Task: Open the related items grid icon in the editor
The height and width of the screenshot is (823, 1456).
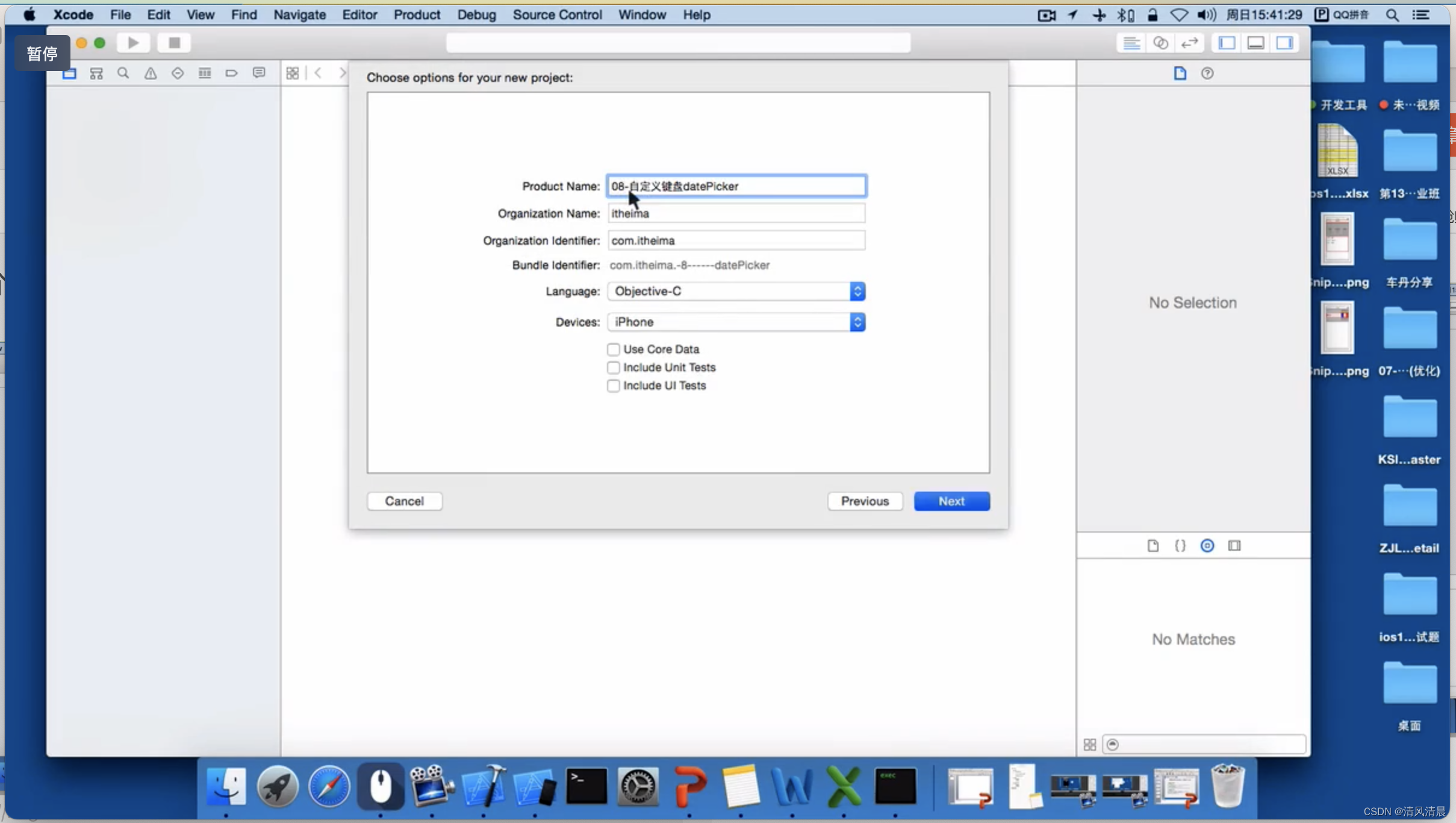Action: point(293,74)
